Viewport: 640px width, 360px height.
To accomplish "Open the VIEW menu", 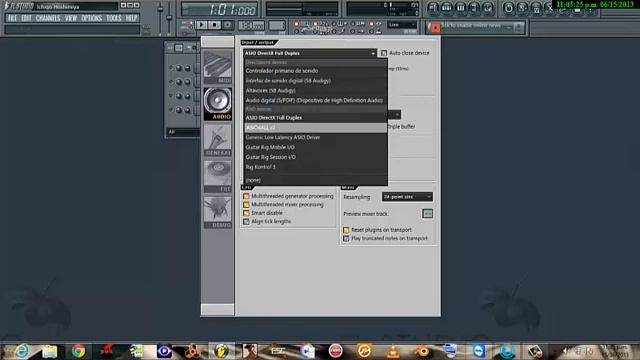I will [71, 18].
